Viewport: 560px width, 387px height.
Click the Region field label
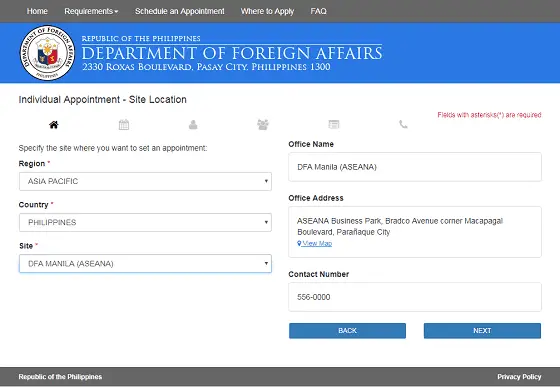(x=32, y=164)
